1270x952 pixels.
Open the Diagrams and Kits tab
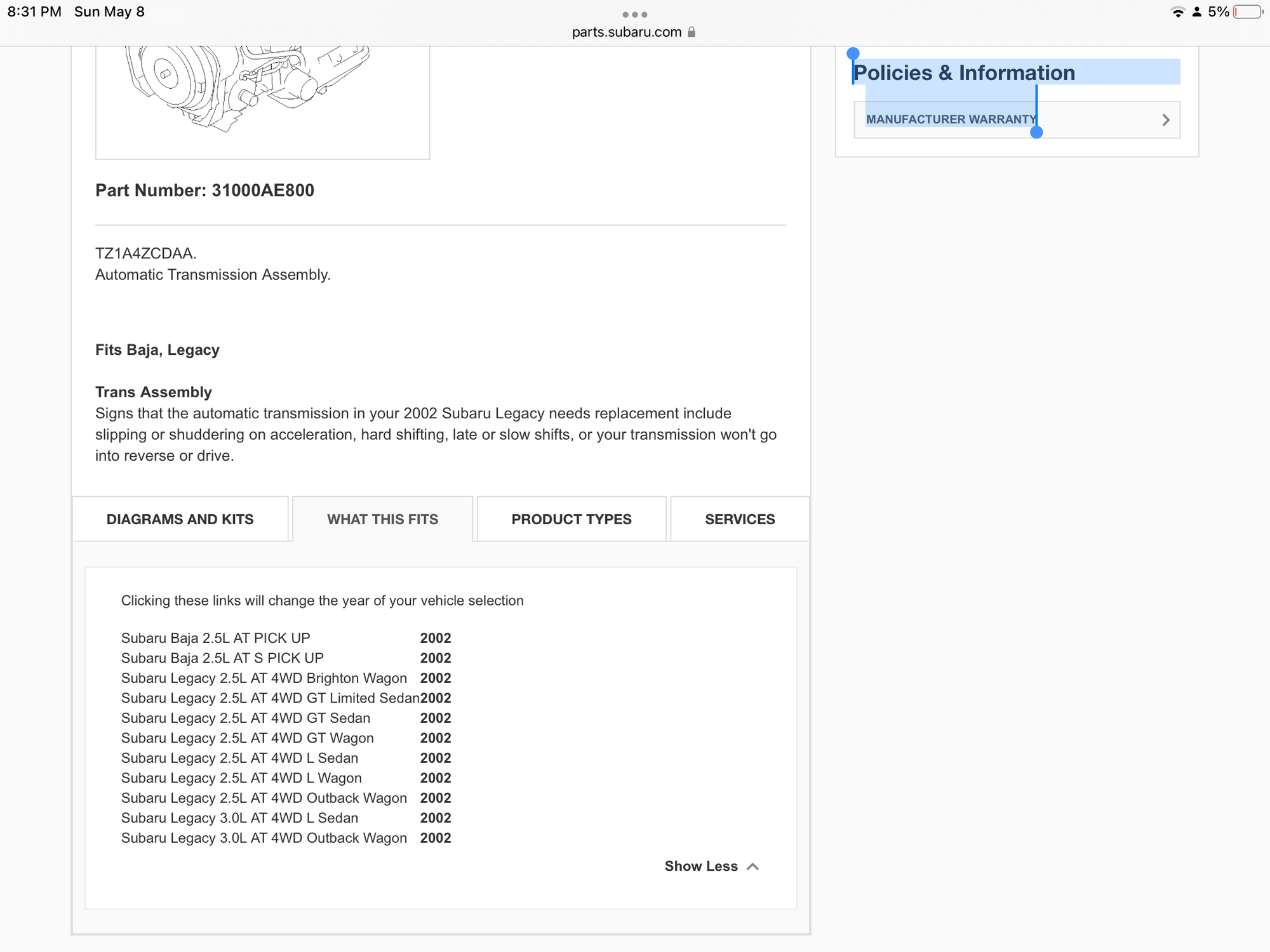click(180, 519)
